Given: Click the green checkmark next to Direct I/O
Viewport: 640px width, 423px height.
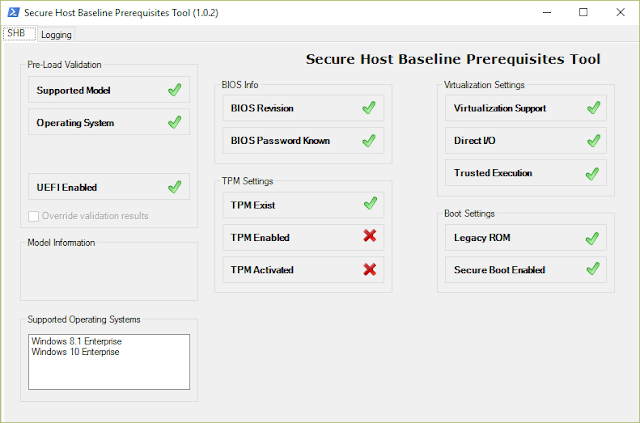Looking at the screenshot, I should pyautogui.click(x=591, y=140).
